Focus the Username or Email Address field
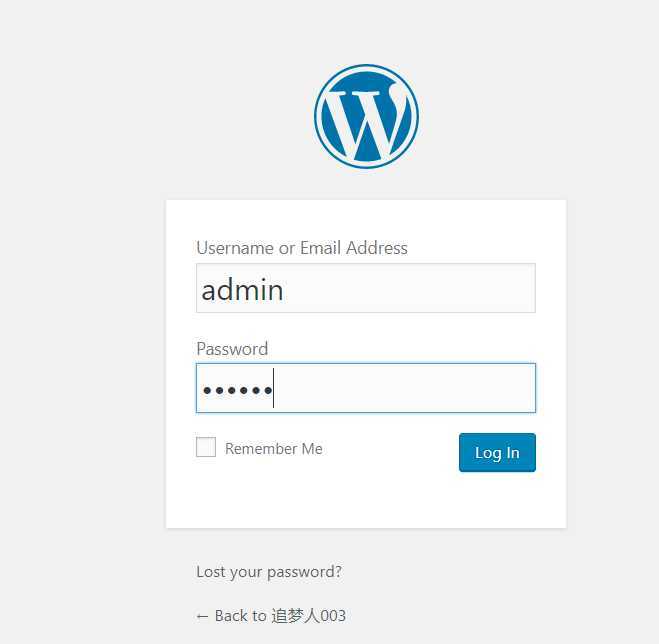The image size is (659, 644). pyautogui.click(x=366, y=288)
